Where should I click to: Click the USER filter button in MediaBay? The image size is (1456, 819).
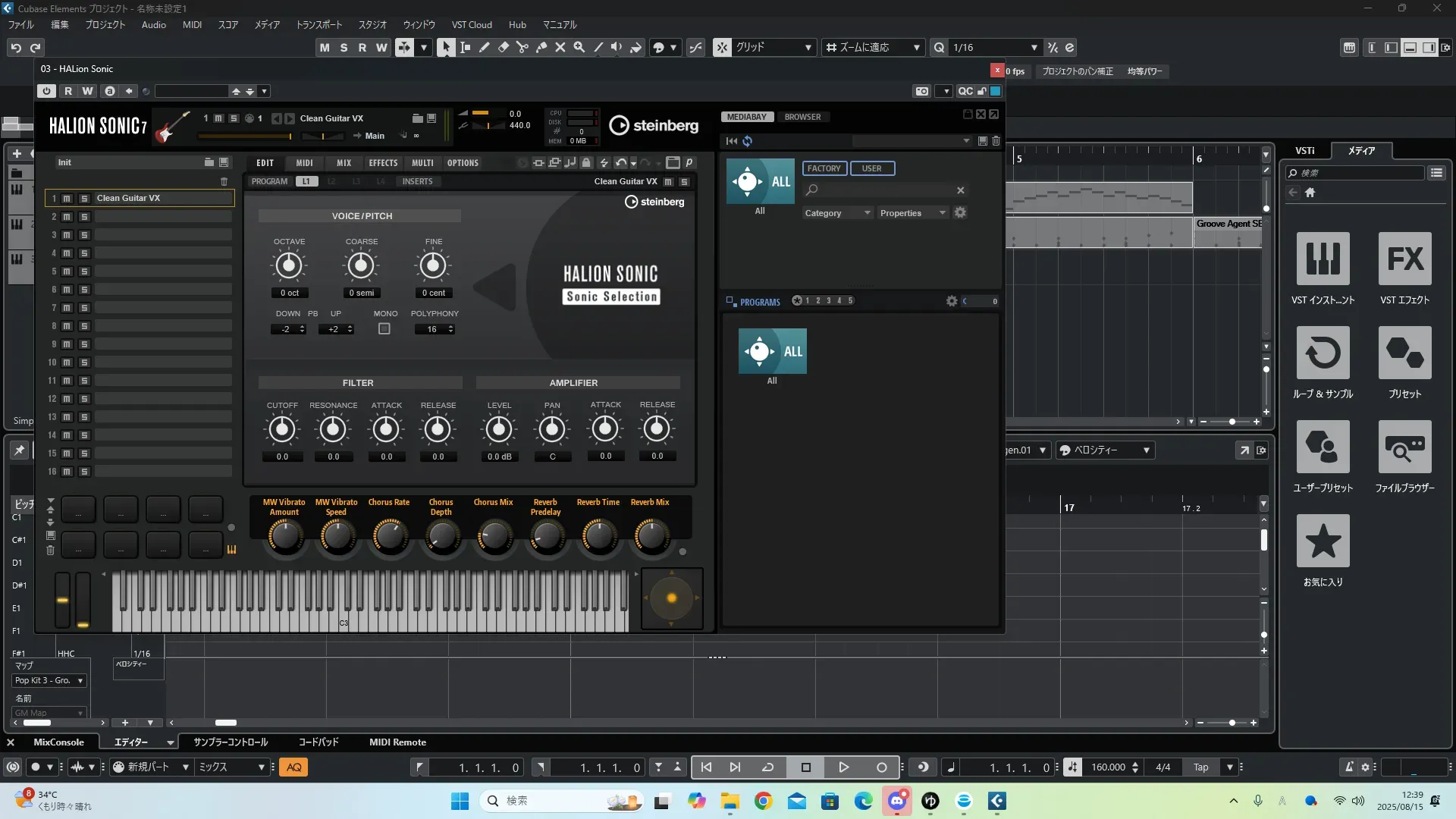pos(871,168)
